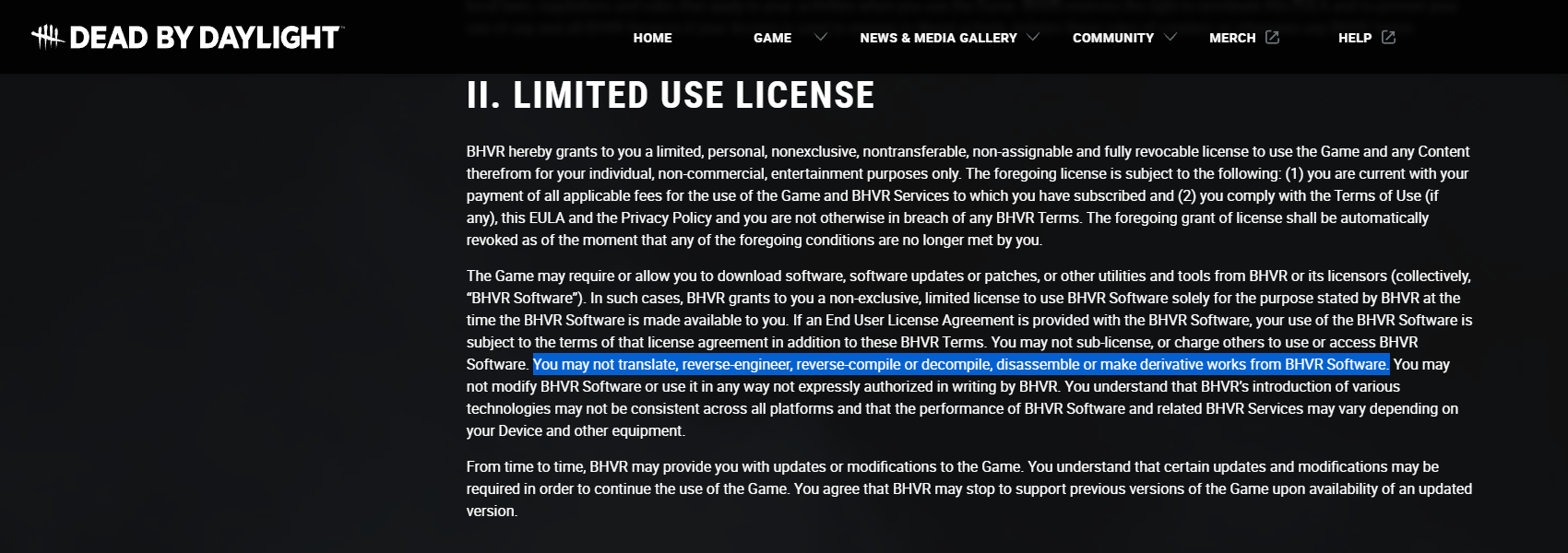Screen dimensions: 1568x553
Task: Open the COMMUNITY menu item
Action: click(x=1112, y=38)
